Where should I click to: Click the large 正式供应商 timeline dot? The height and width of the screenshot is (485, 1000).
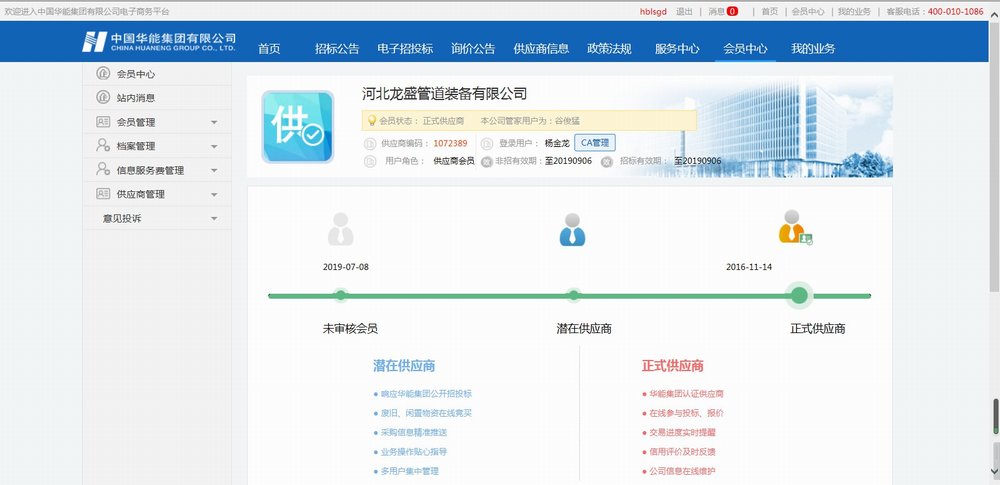pos(799,295)
